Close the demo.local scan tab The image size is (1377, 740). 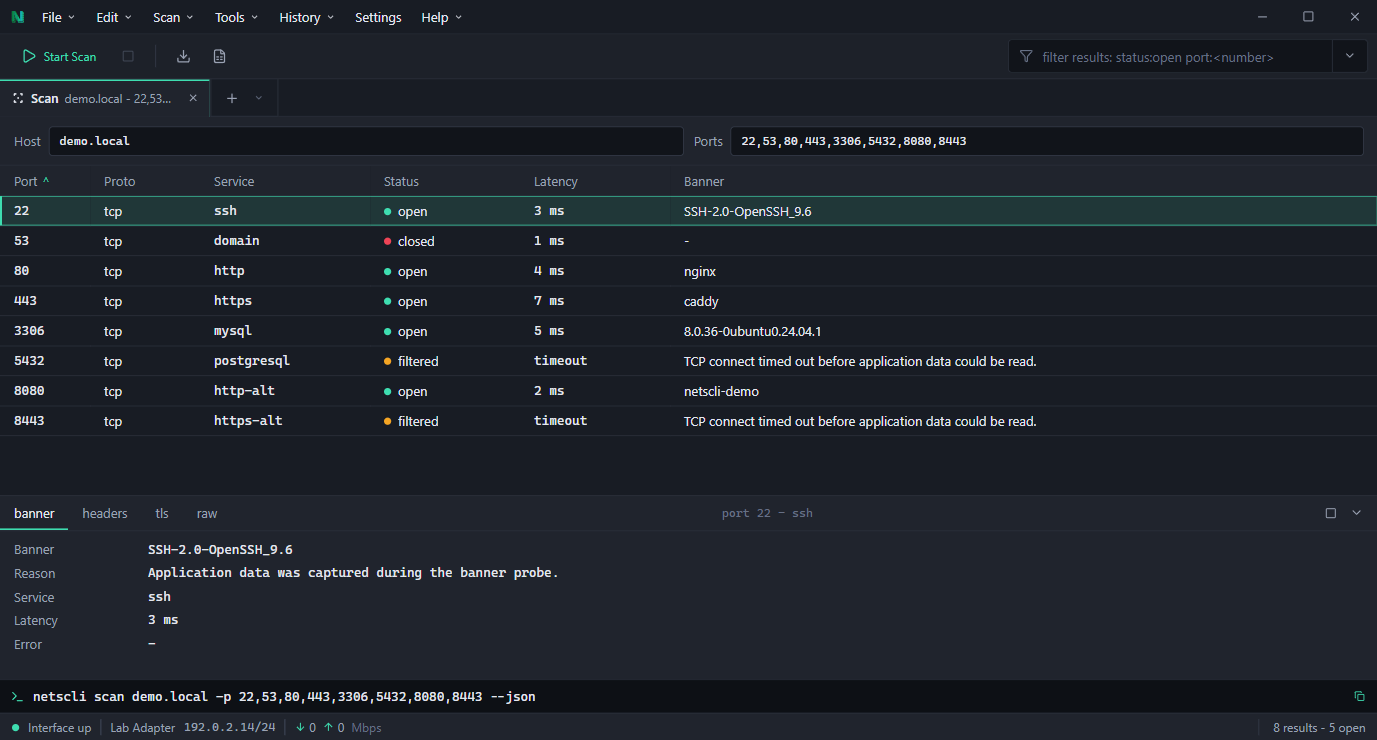(x=193, y=98)
